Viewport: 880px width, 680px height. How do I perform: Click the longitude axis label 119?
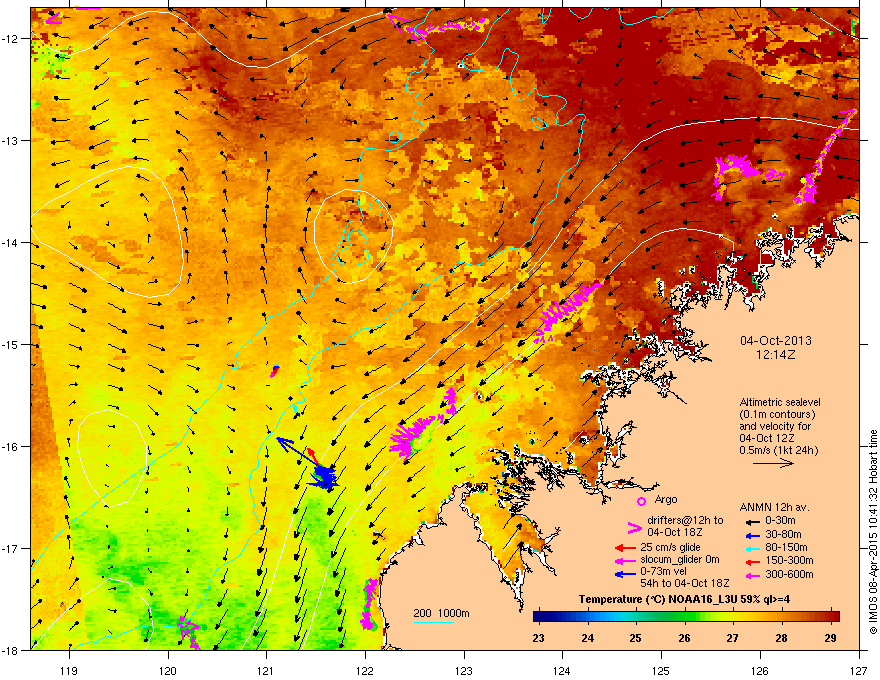click(x=70, y=670)
